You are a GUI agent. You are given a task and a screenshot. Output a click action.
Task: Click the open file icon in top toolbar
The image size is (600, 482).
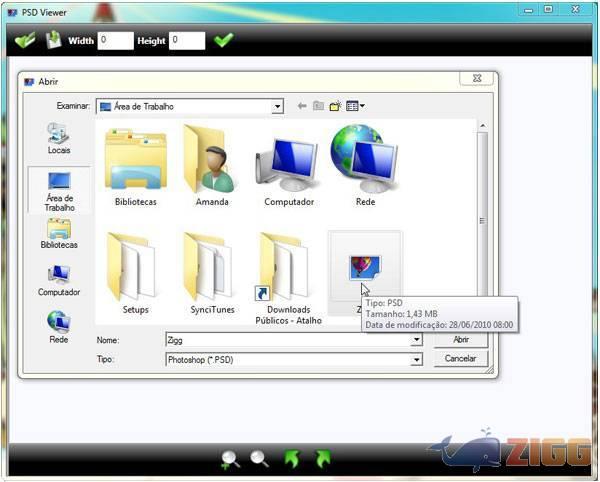coord(25,41)
